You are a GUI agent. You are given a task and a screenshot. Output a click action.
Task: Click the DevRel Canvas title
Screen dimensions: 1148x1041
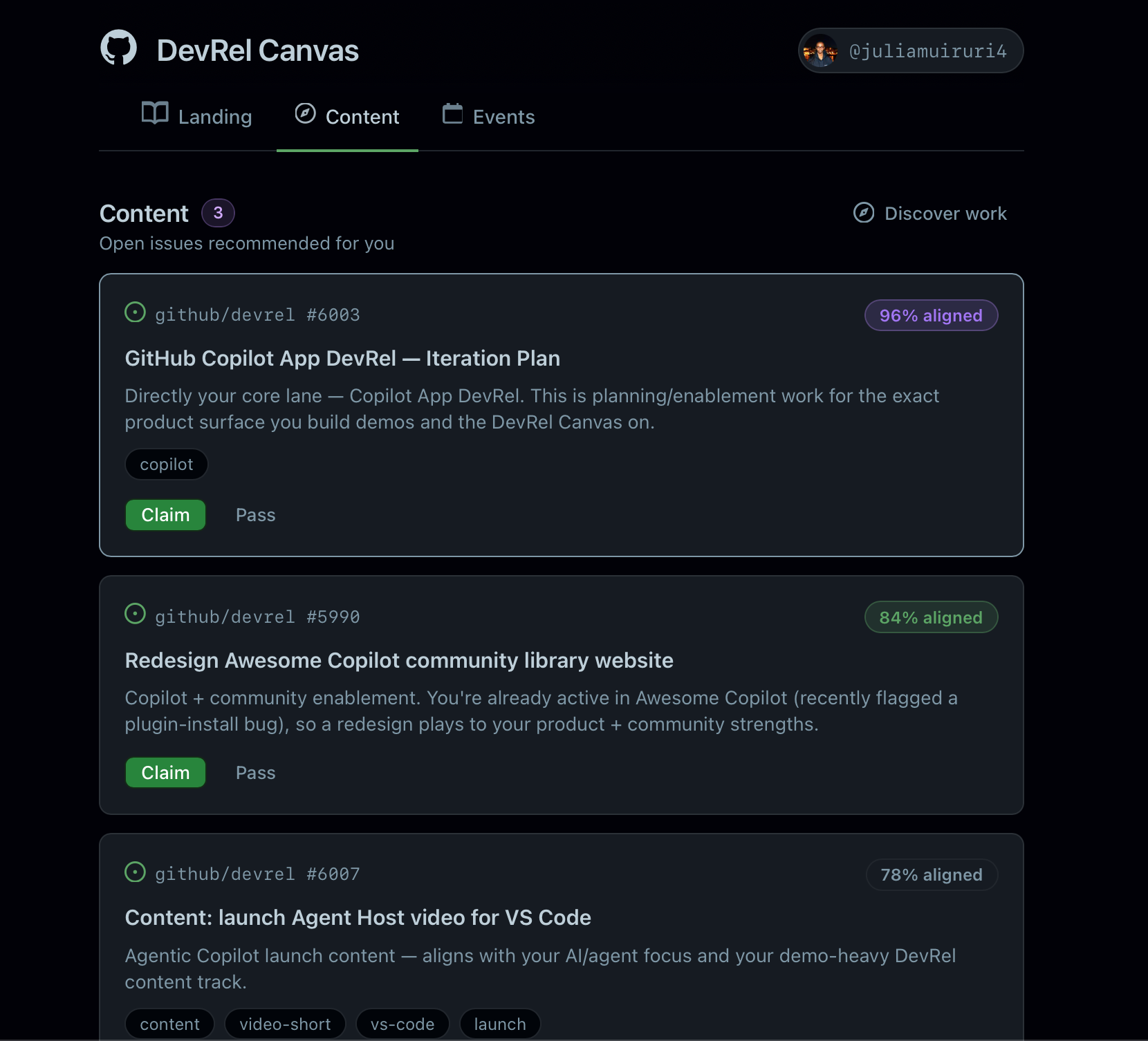tap(258, 50)
